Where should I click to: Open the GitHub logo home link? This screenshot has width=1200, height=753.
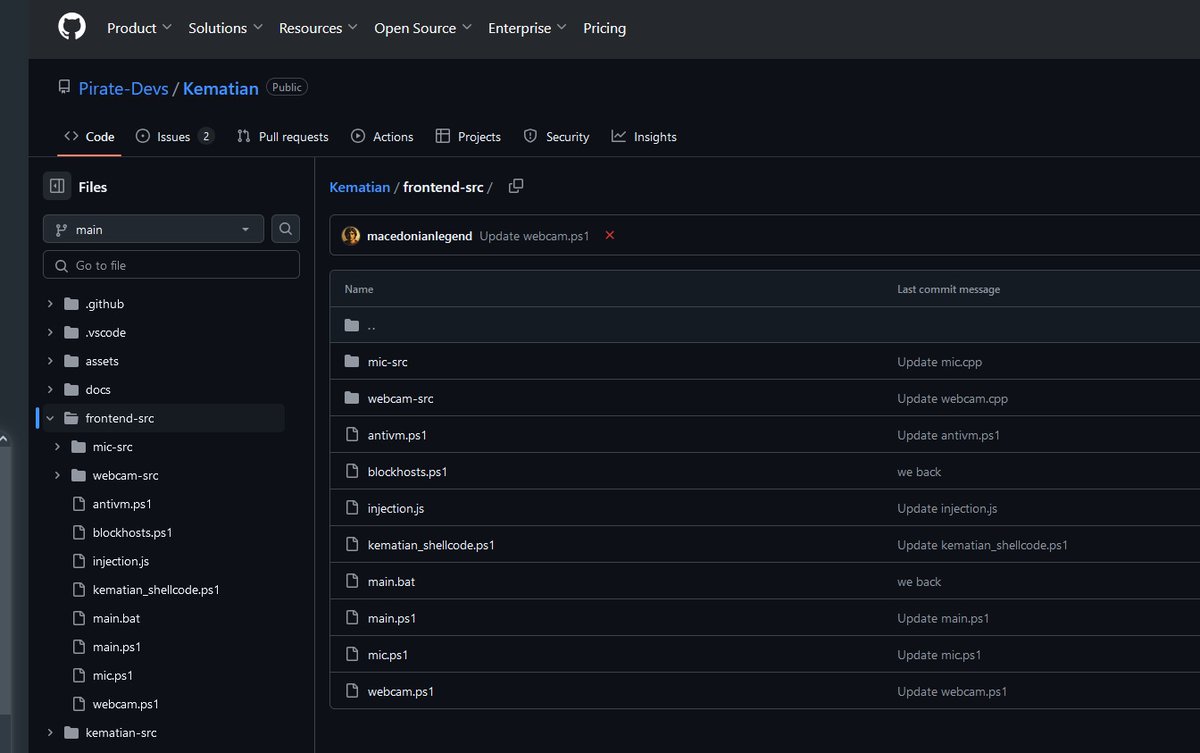point(72,27)
